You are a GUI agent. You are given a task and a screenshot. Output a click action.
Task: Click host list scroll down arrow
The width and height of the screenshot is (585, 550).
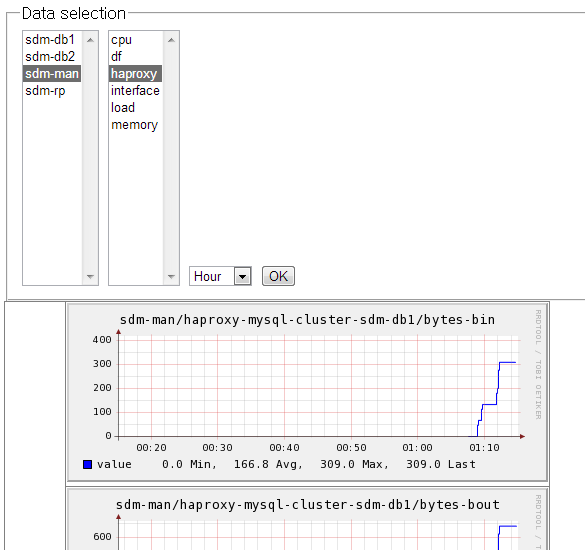pos(90,276)
